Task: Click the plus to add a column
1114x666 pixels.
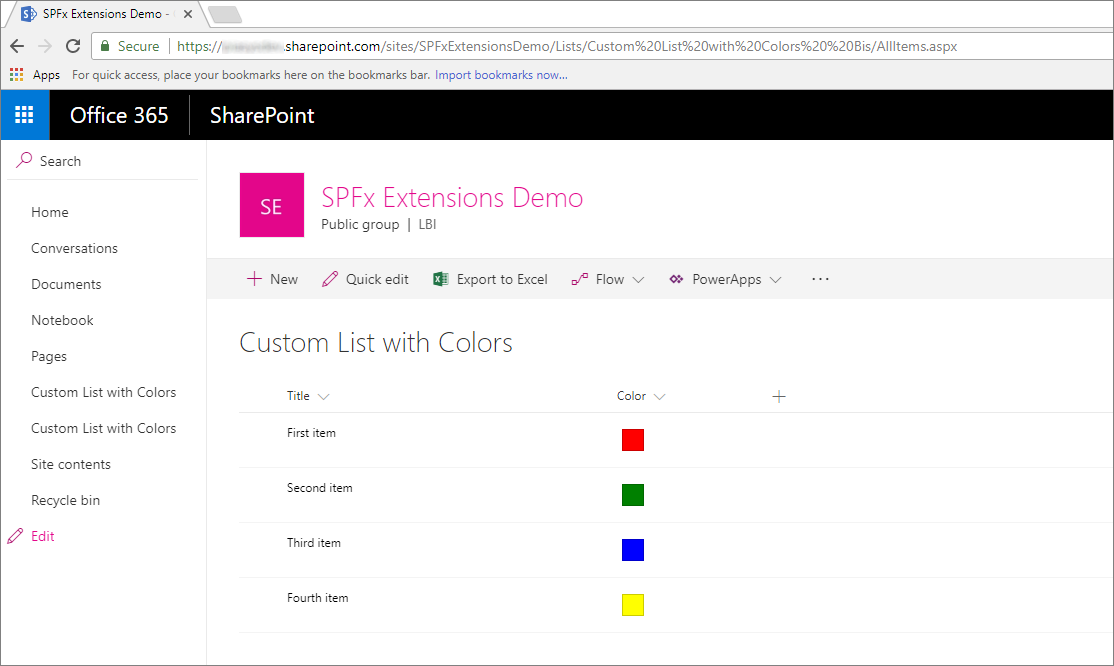Action: (x=778, y=396)
